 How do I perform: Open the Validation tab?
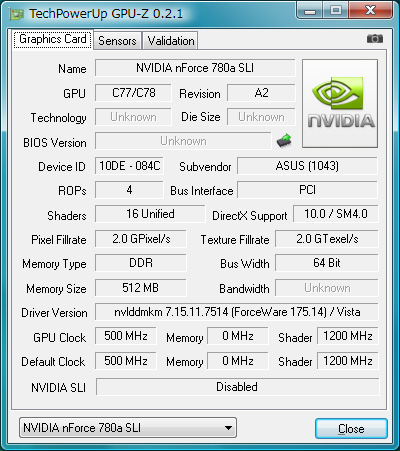point(171,41)
